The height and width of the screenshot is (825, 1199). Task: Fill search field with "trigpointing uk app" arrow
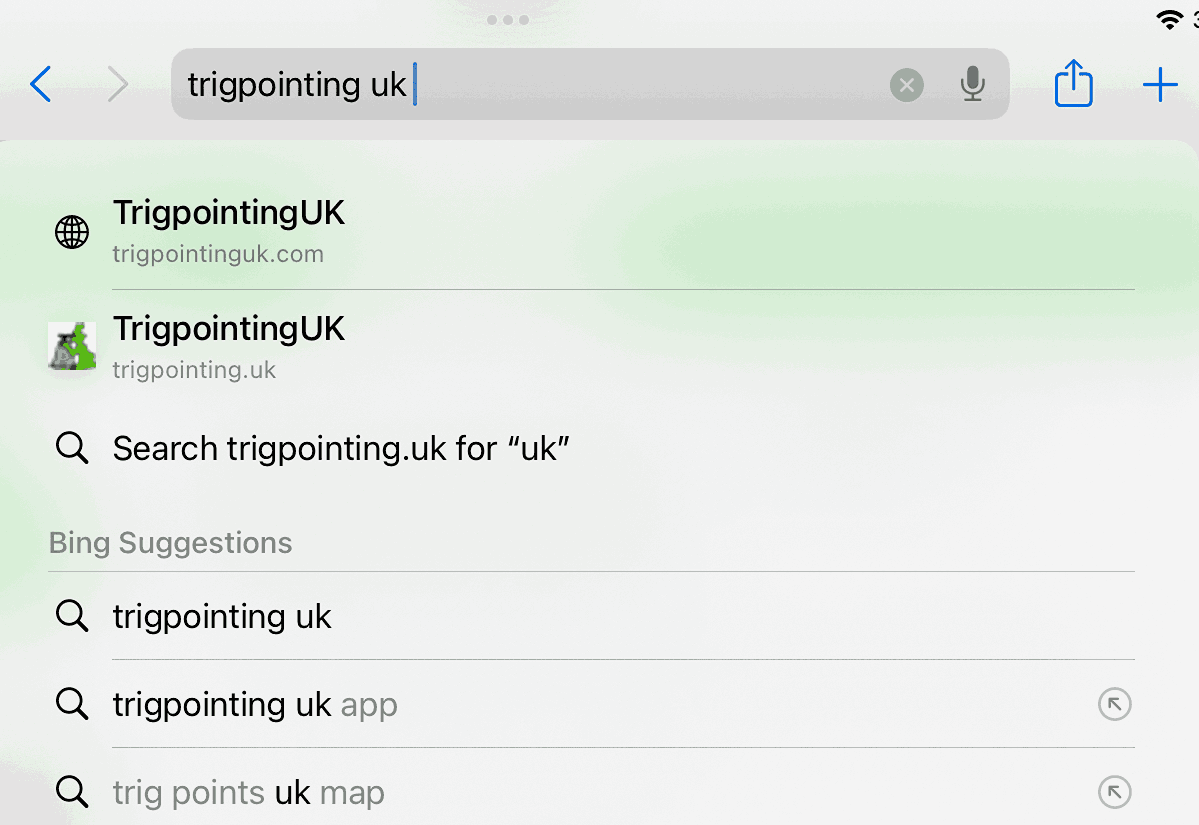tap(1115, 704)
